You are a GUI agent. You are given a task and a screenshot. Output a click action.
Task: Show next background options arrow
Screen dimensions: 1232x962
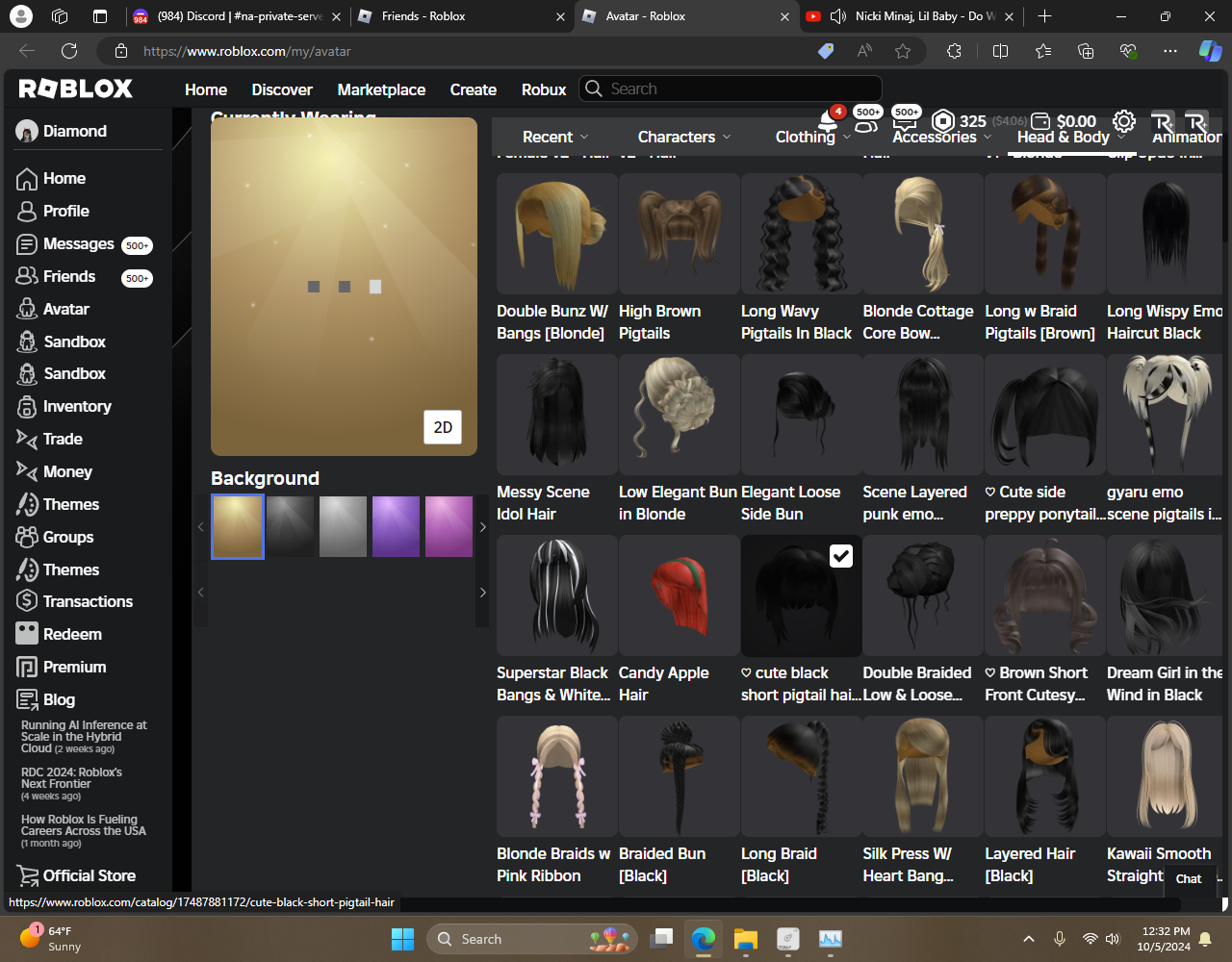482,527
